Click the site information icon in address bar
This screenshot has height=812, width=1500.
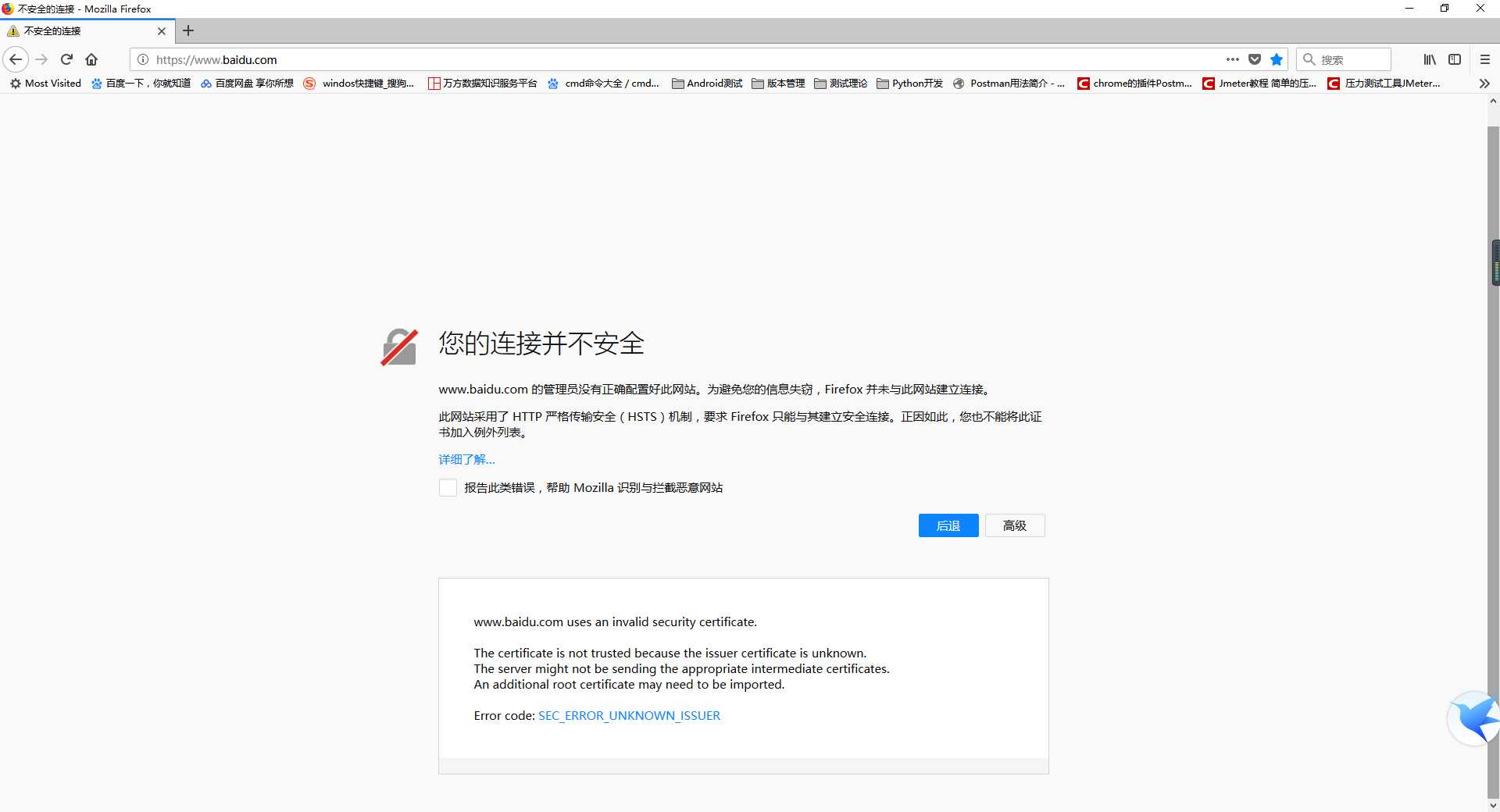(141, 59)
